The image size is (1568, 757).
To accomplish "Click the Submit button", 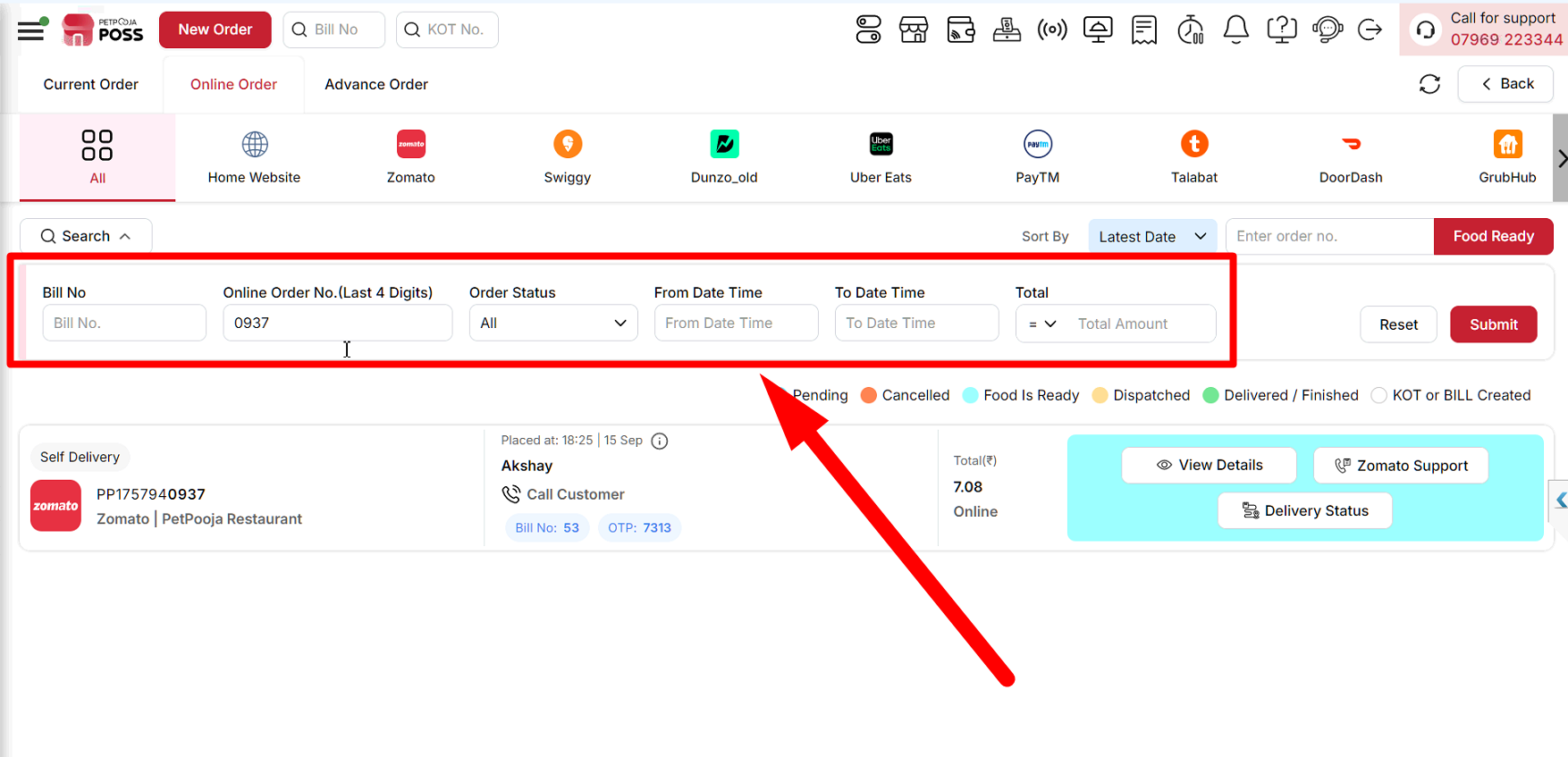I will (1493, 324).
